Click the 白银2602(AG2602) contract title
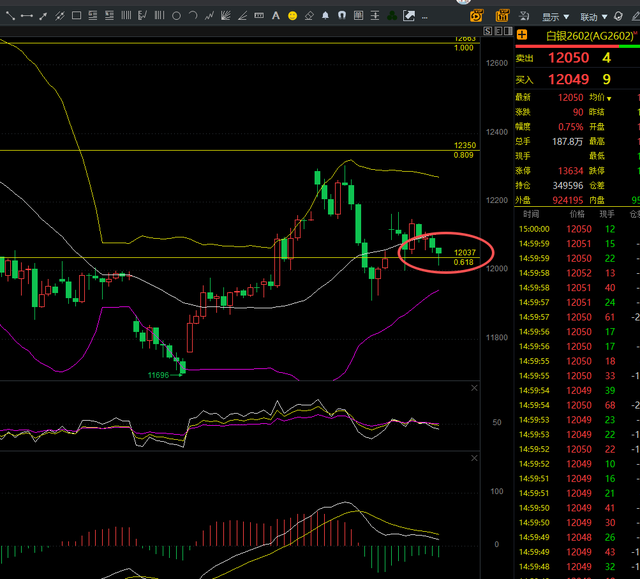The width and height of the screenshot is (640, 579). click(589, 36)
